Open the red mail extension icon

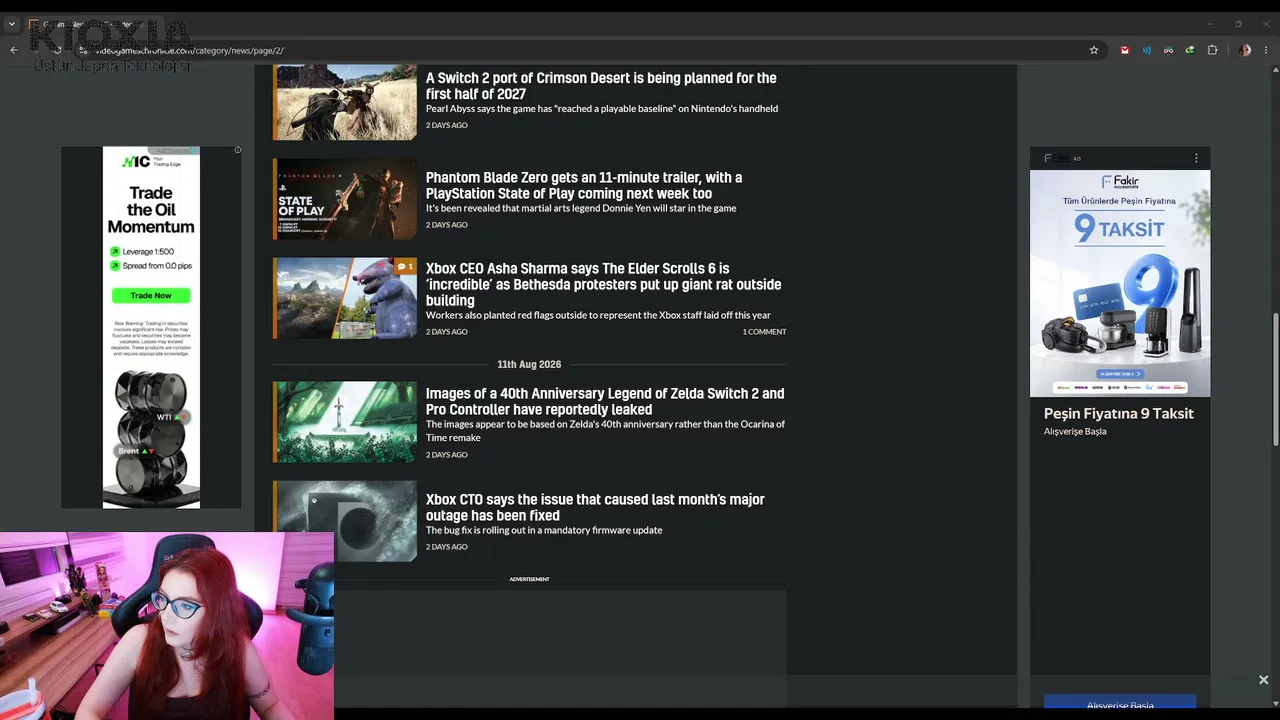[1125, 50]
